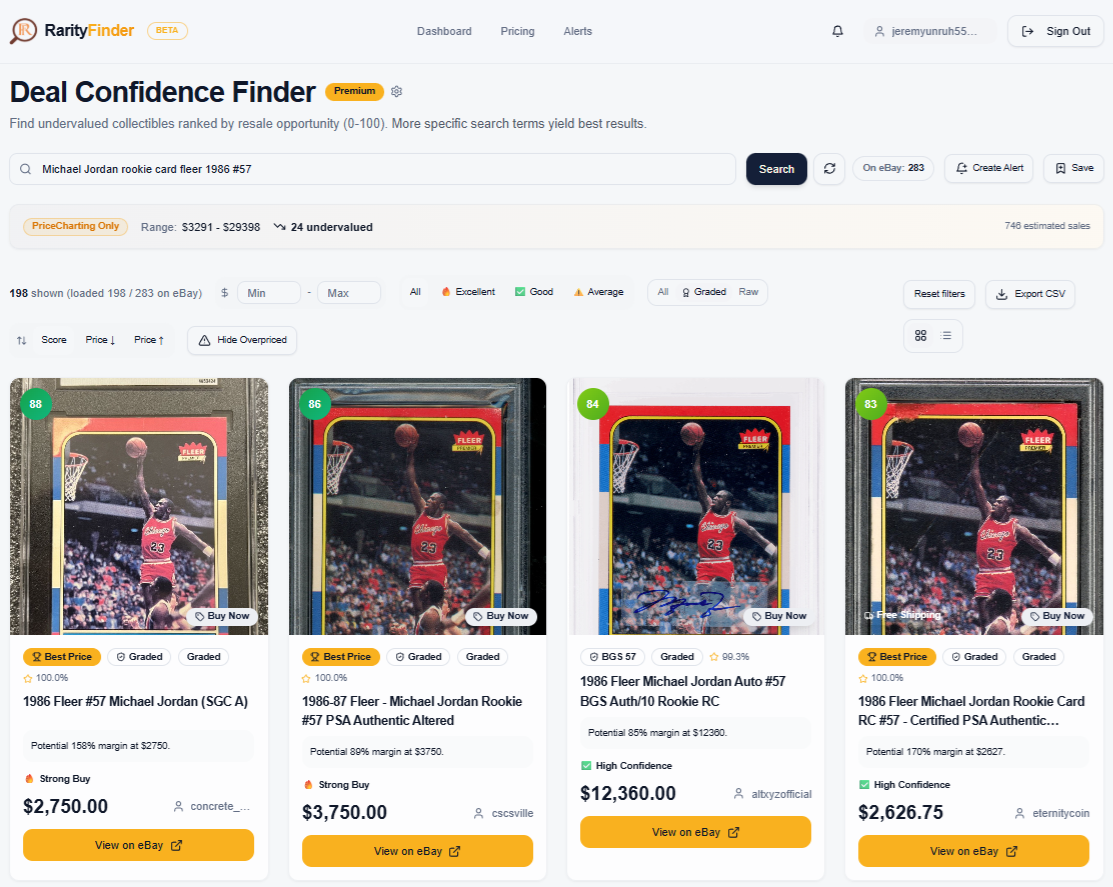
Task: Open notifications via the bell icon
Action: pyautogui.click(x=837, y=31)
